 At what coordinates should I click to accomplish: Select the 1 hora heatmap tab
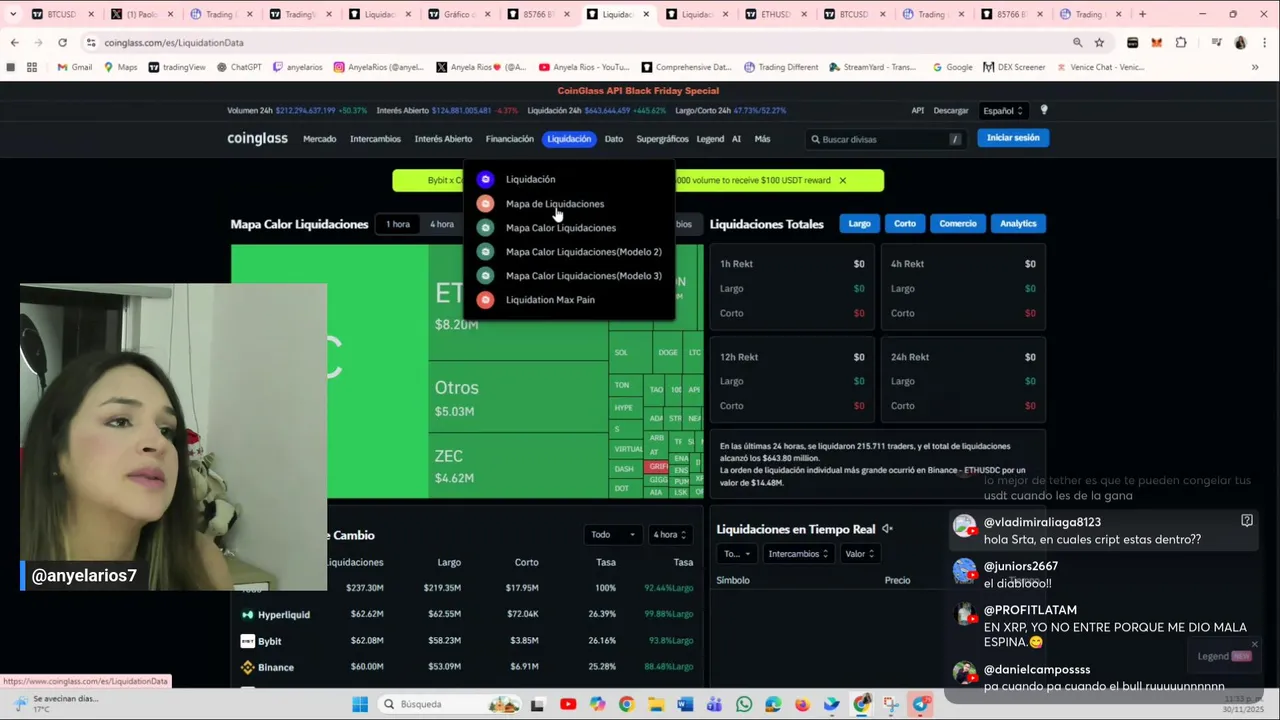pyautogui.click(x=398, y=224)
